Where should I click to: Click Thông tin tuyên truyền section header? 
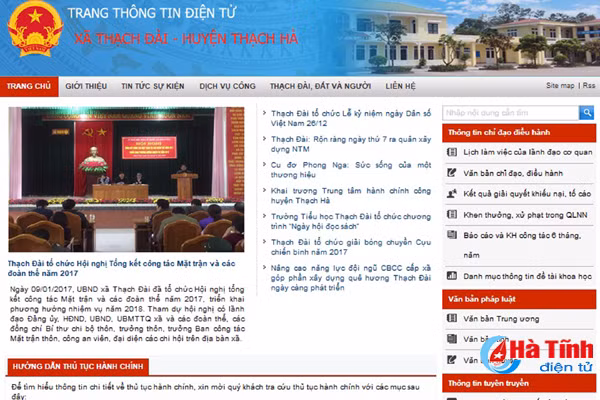519,383
